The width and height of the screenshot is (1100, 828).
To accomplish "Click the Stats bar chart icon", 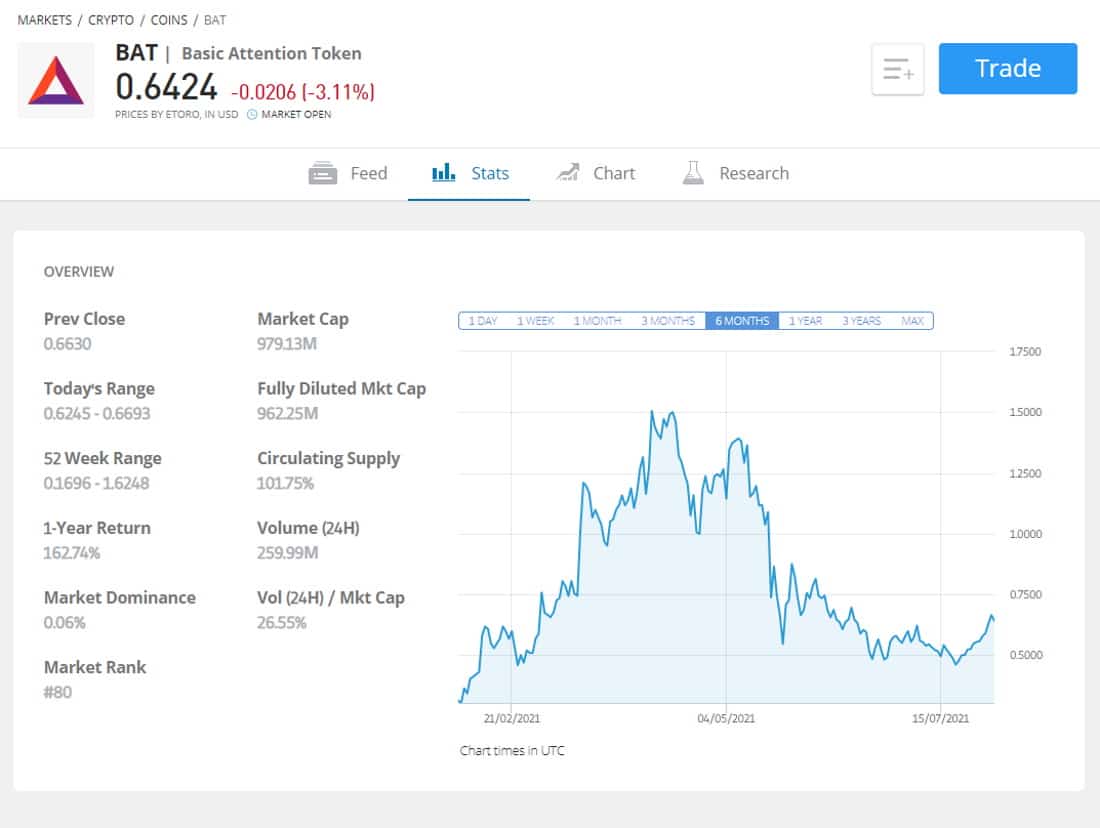I will coord(443,172).
